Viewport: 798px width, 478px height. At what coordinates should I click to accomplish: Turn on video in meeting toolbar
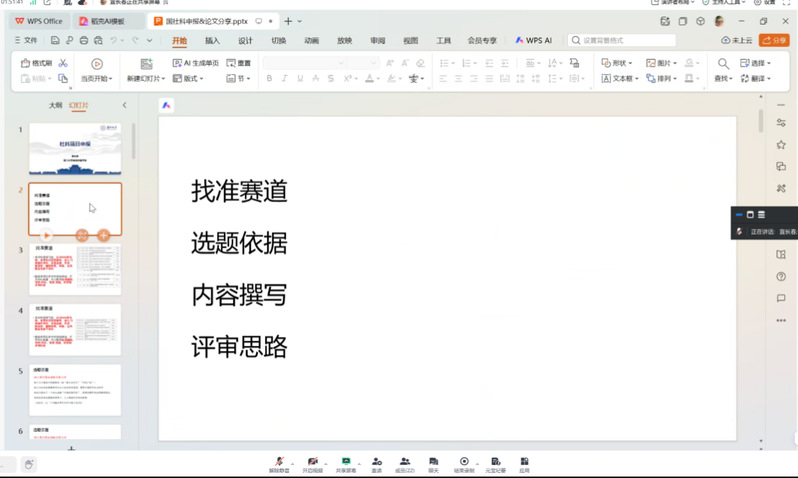pyautogui.click(x=313, y=463)
